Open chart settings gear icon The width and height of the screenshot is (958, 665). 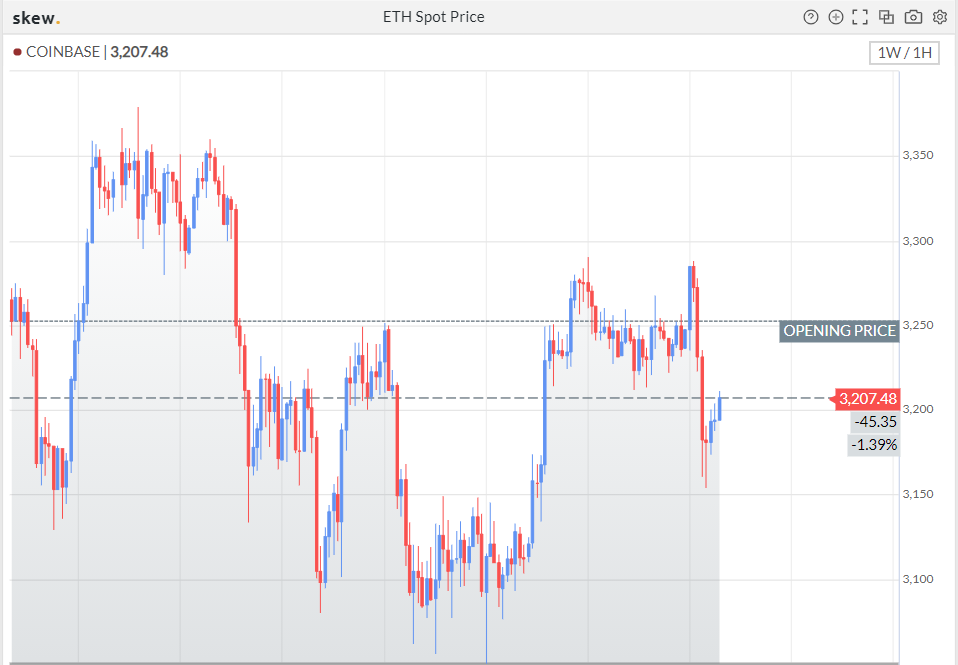(940, 17)
